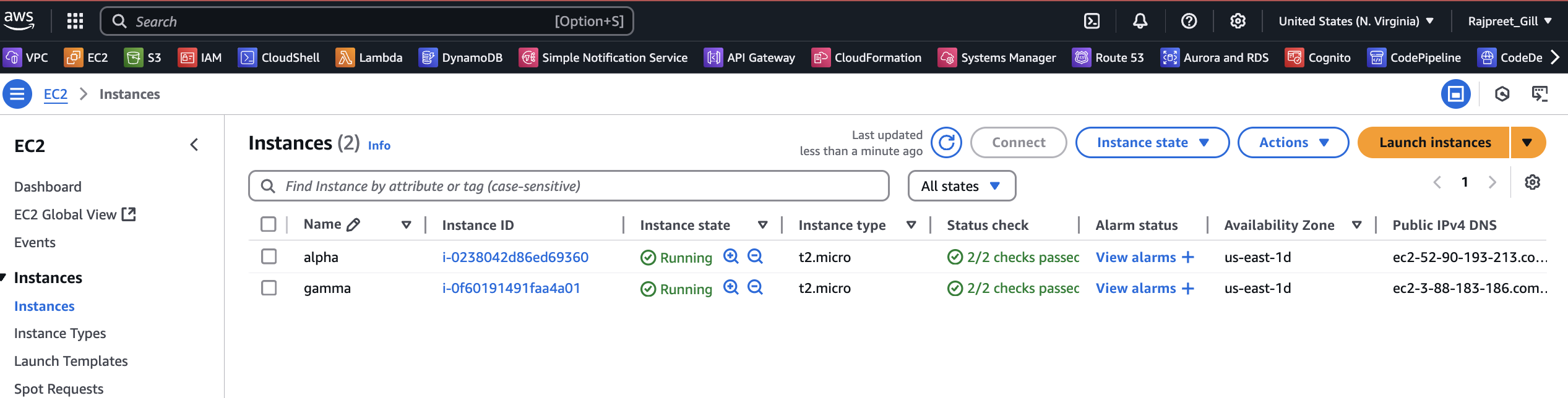
Task: Open IAM service shortcut
Action: coord(200,57)
